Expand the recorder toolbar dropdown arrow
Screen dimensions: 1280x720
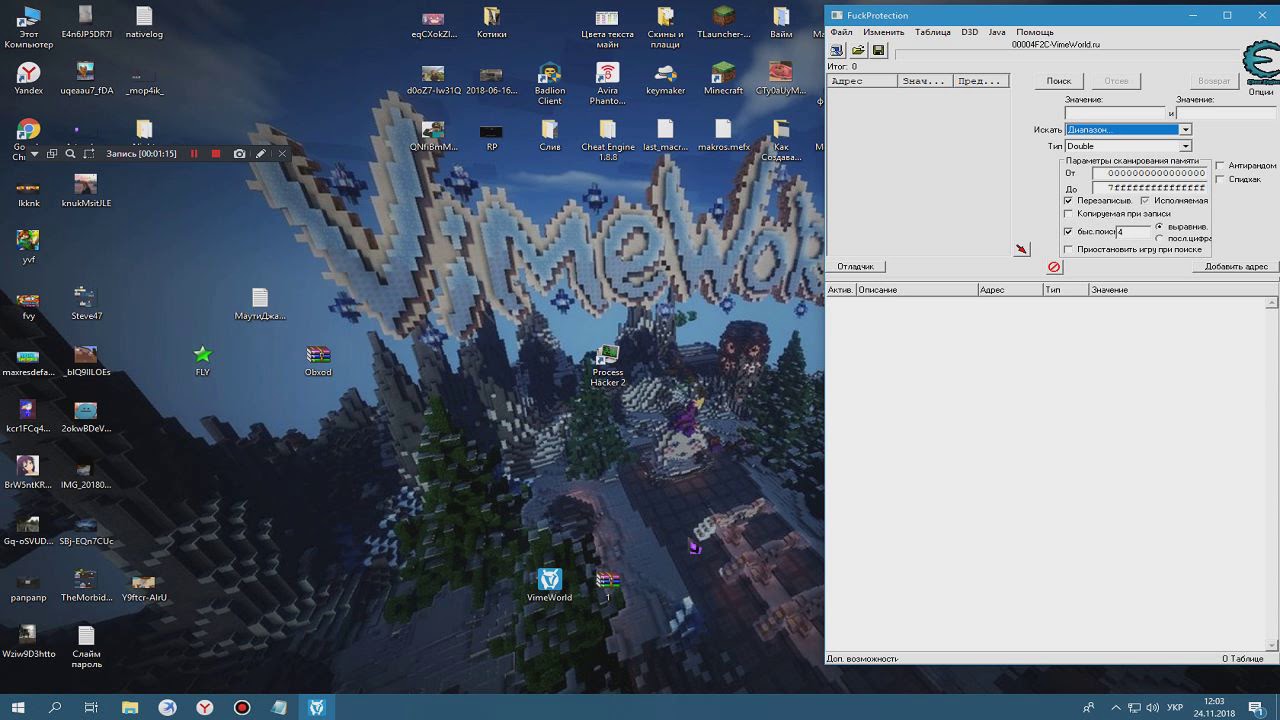pos(35,154)
